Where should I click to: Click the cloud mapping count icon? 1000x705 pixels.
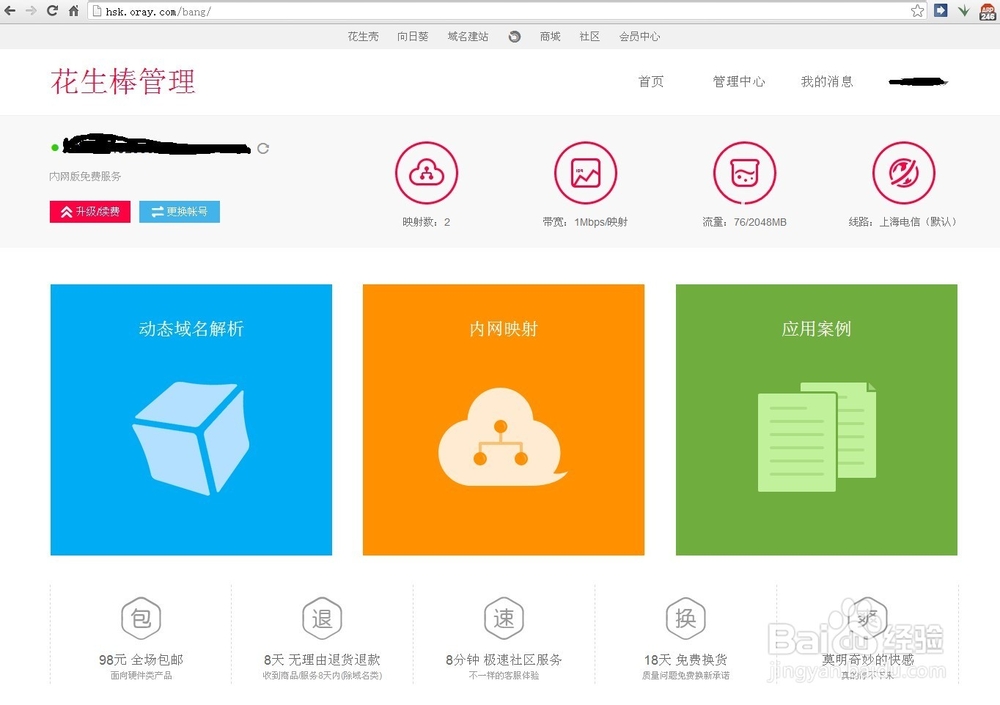427,173
